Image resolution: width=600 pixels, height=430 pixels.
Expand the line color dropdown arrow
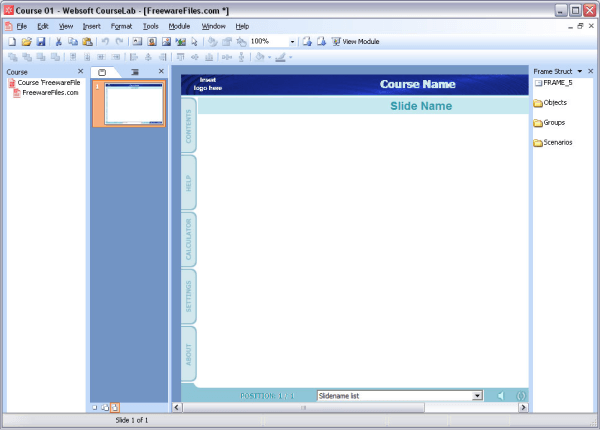click(x=290, y=57)
